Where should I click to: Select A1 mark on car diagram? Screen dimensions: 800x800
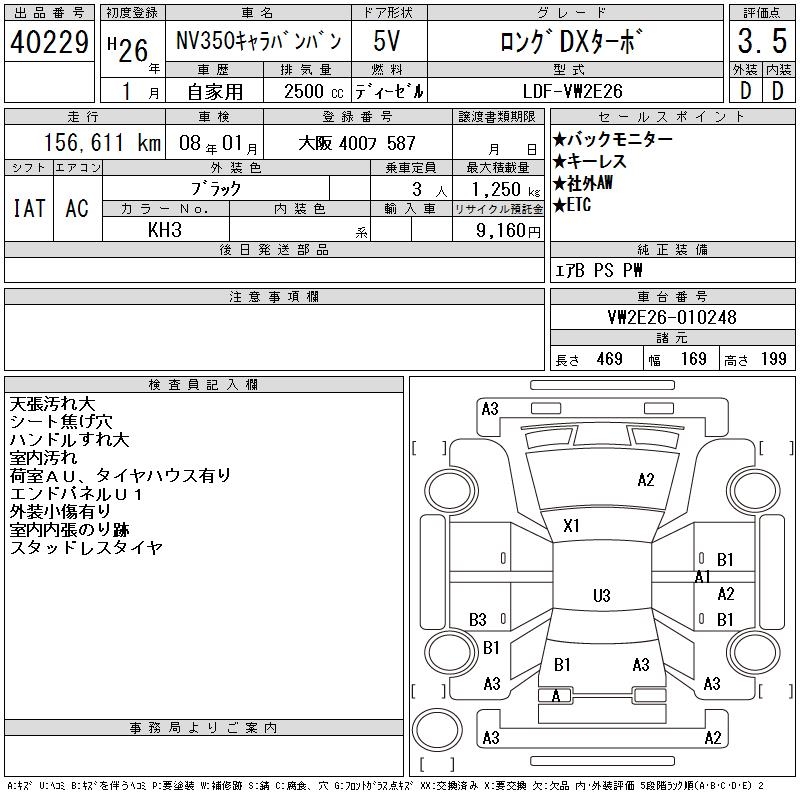click(703, 577)
